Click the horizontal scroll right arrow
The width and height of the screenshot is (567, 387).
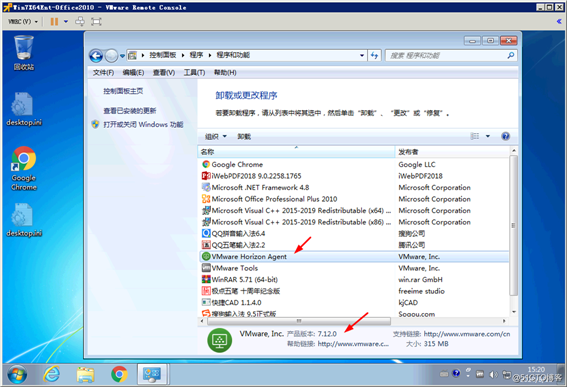[x=504, y=321]
